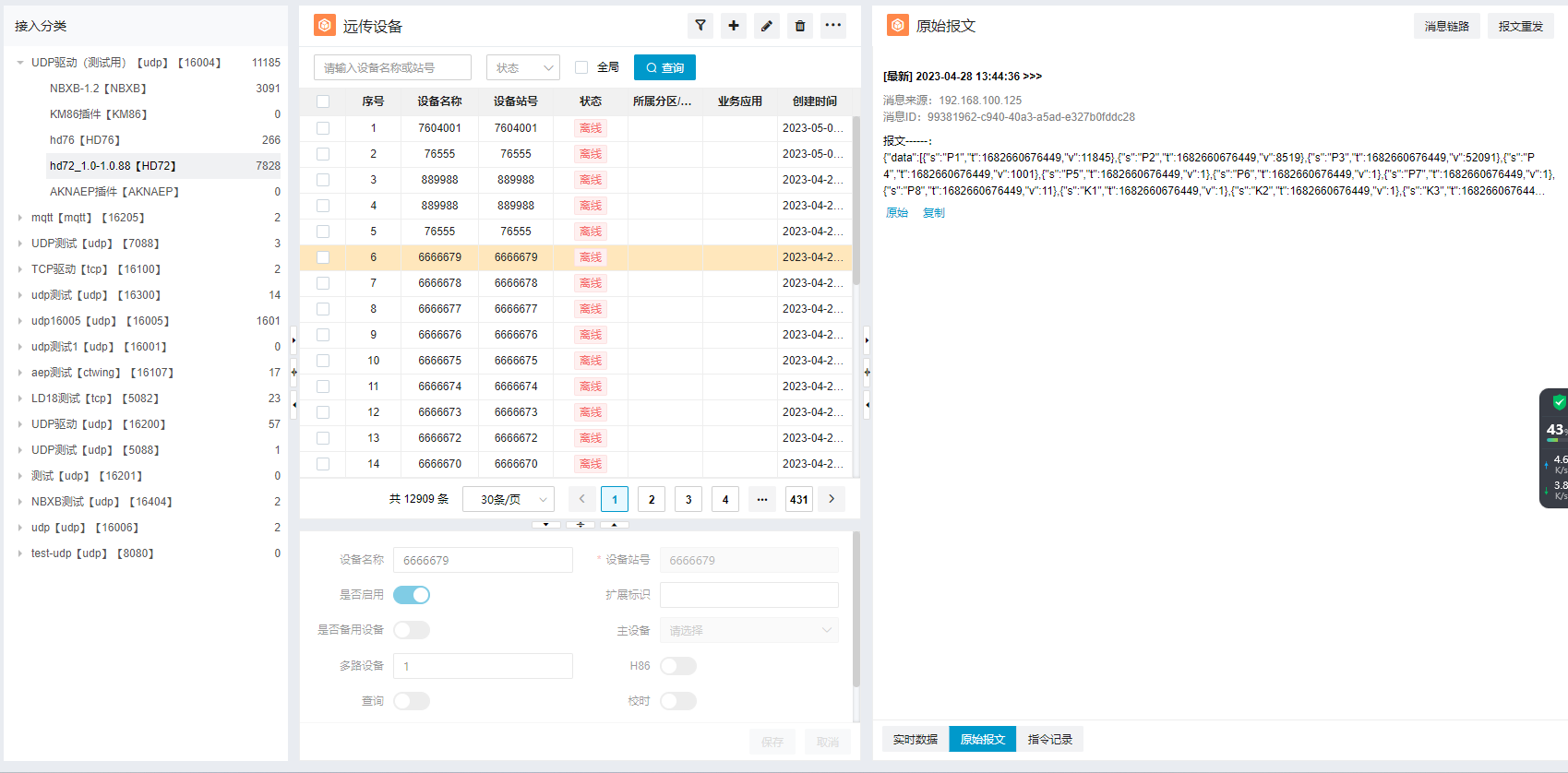The image size is (1568, 773).
Task: Collapse lower form with down splitter arrow
Action: (x=546, y=524)
